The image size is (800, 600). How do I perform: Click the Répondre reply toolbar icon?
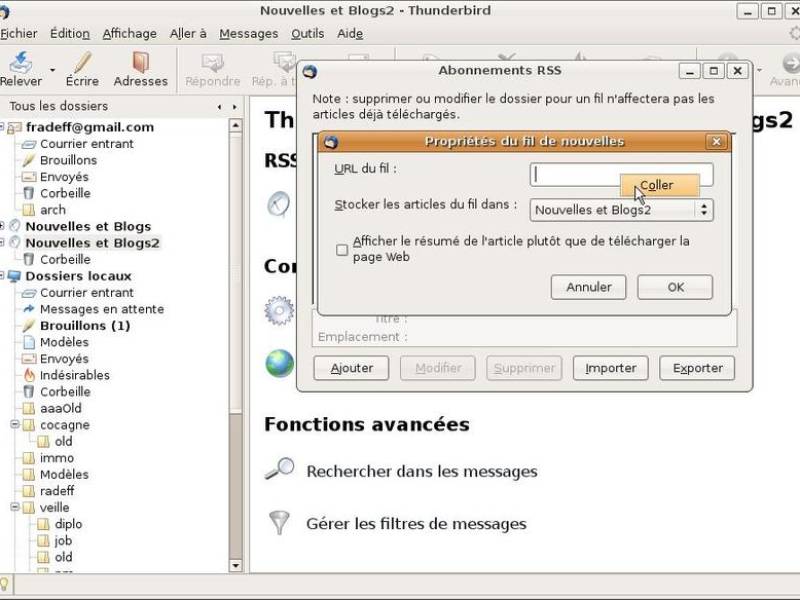point(212,63)
